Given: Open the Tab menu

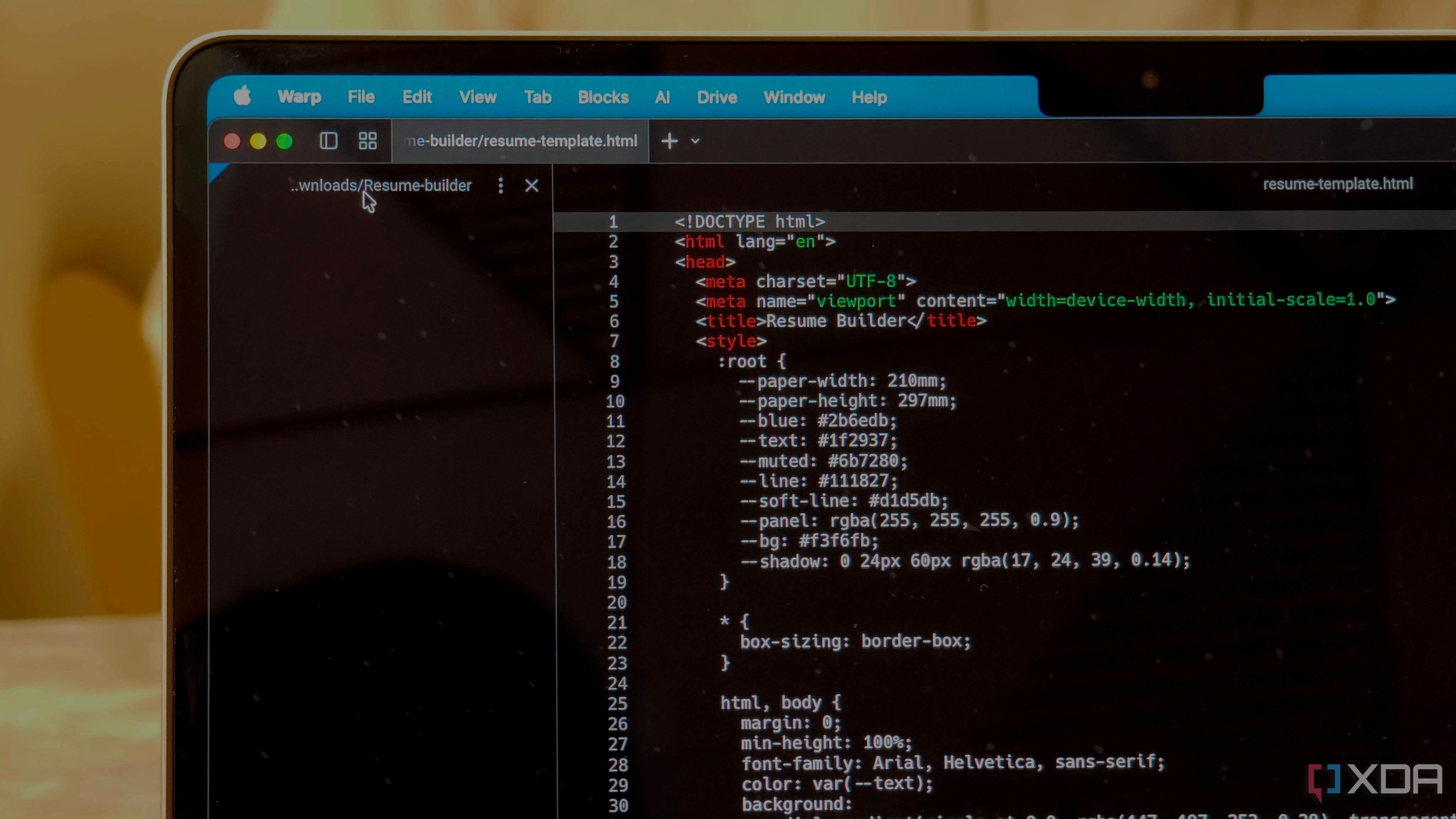Looking at the screenshot, I should click(x=537, y=97).
